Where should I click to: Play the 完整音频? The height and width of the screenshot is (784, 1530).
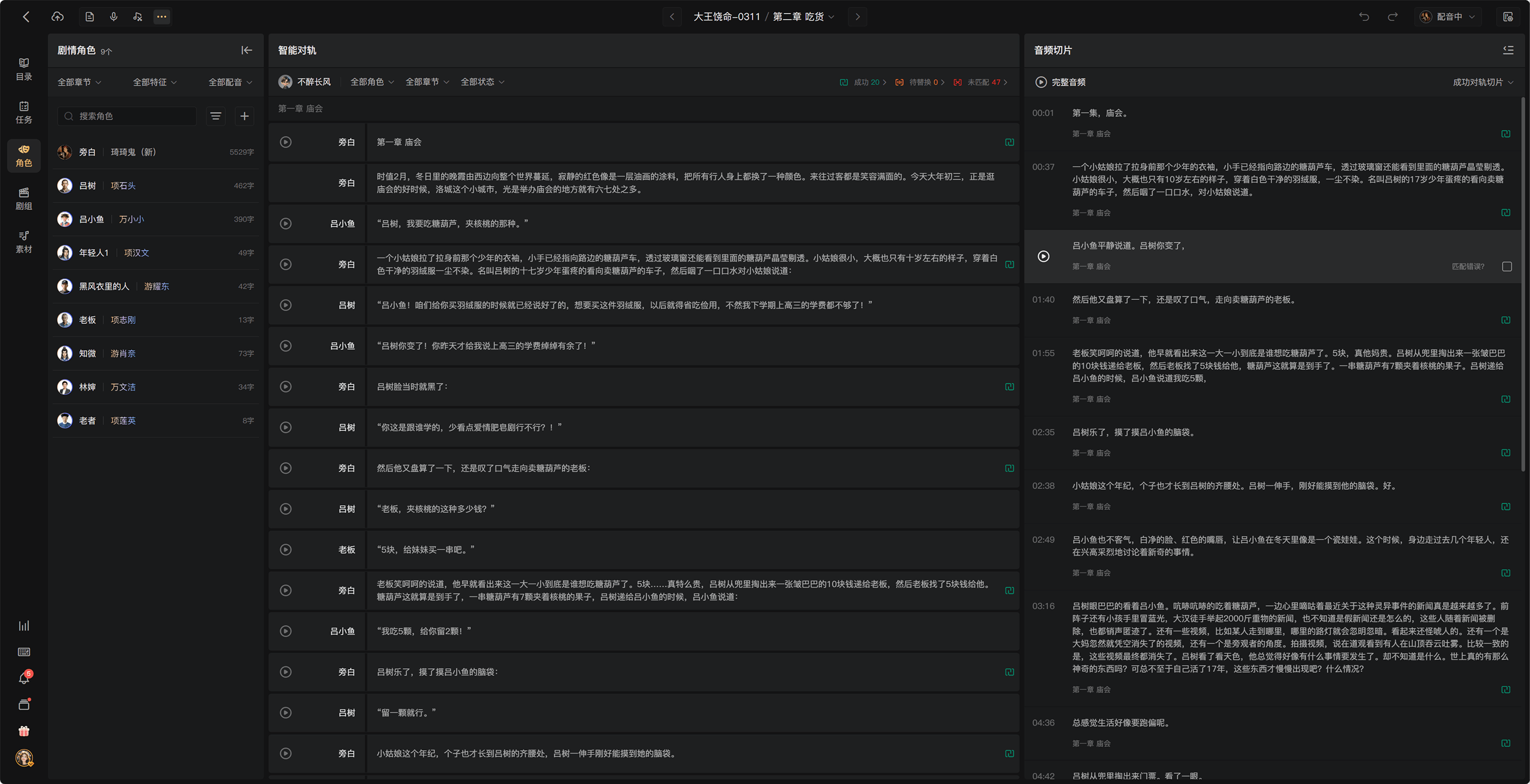[1041, 82]
